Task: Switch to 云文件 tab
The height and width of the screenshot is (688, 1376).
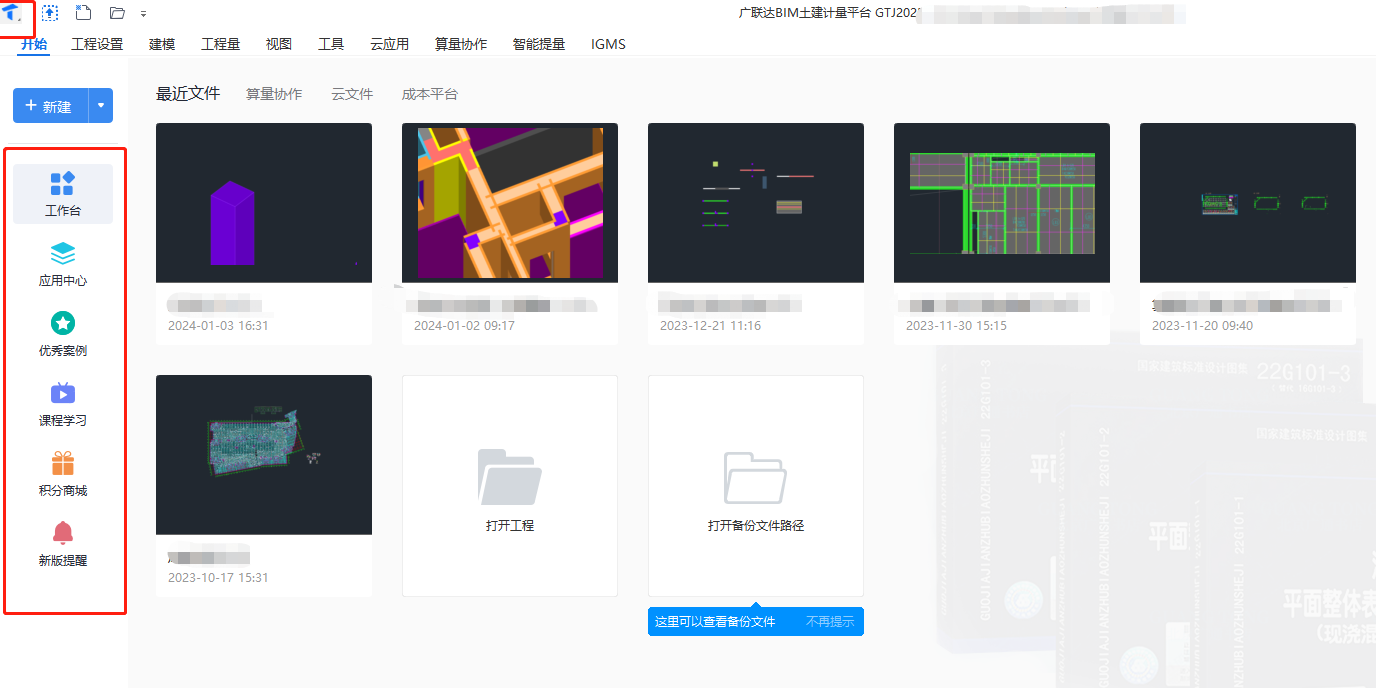Action: (352, 94)
